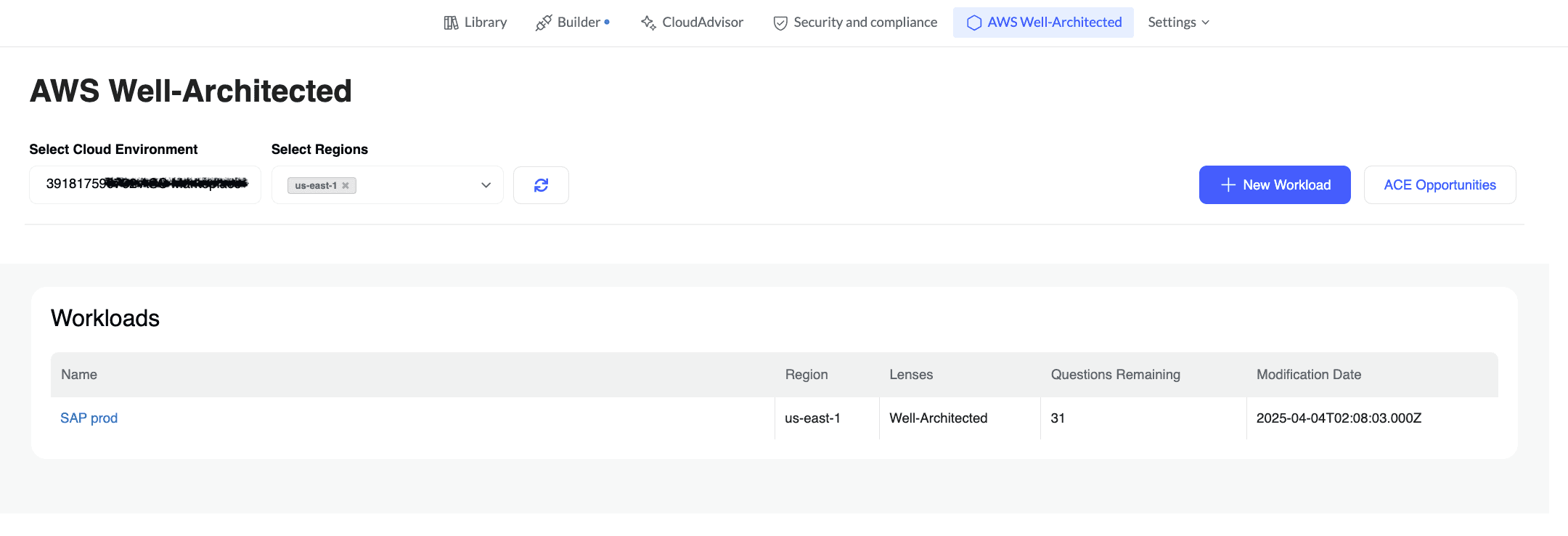The height and width of the screenshot is (536, 1568).
Task: Click the Questions Remaining column header
Action: tap(1116, 375)
